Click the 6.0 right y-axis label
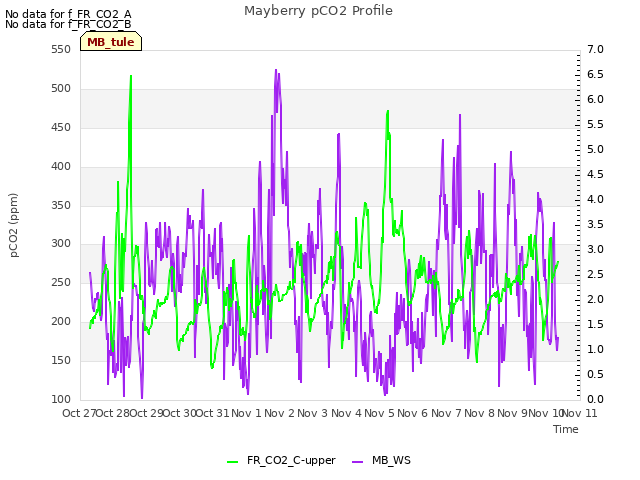This screenshot has width=640, height=480. [595, 100]
